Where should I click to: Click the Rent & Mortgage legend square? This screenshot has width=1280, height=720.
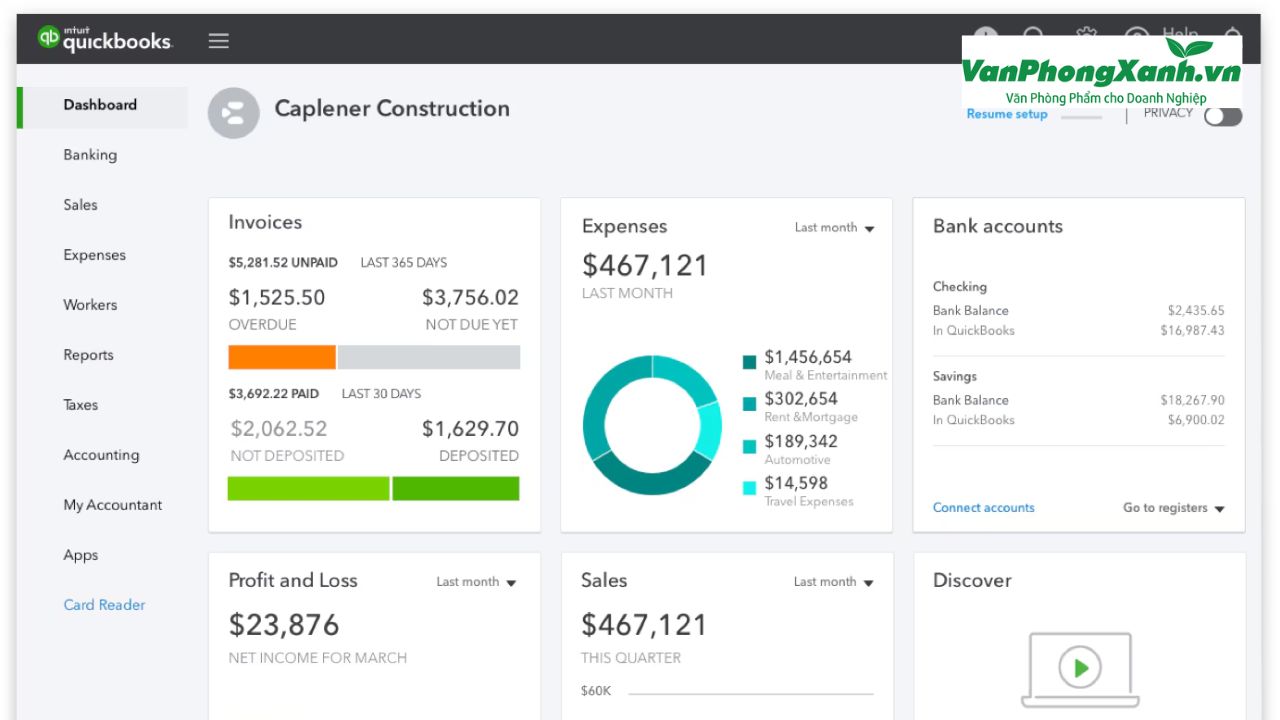click(x=750, y=404)
